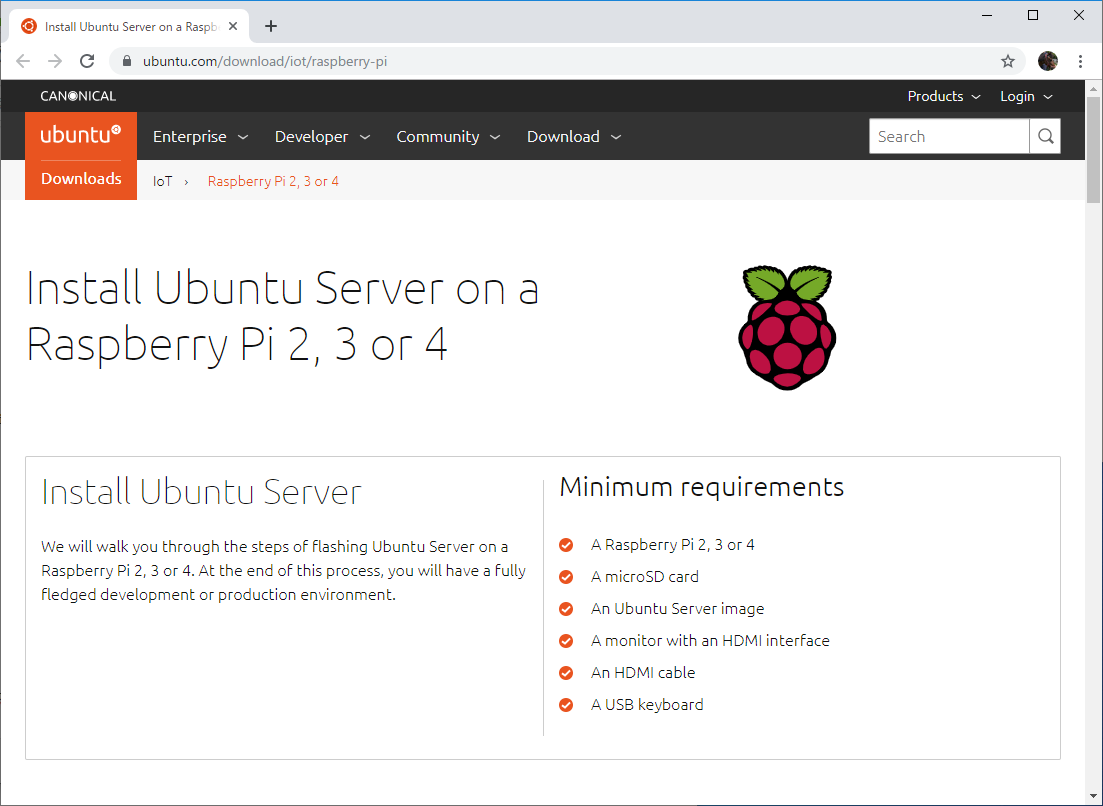Minimize the Chrome window

pyautogui.click(x=987, y=15)
